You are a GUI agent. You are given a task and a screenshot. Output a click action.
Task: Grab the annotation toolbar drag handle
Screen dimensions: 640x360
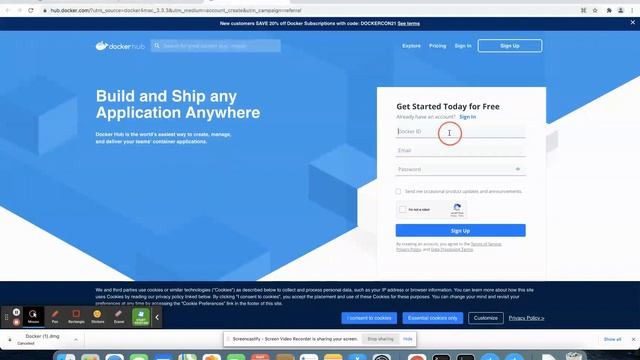point(6,317)
